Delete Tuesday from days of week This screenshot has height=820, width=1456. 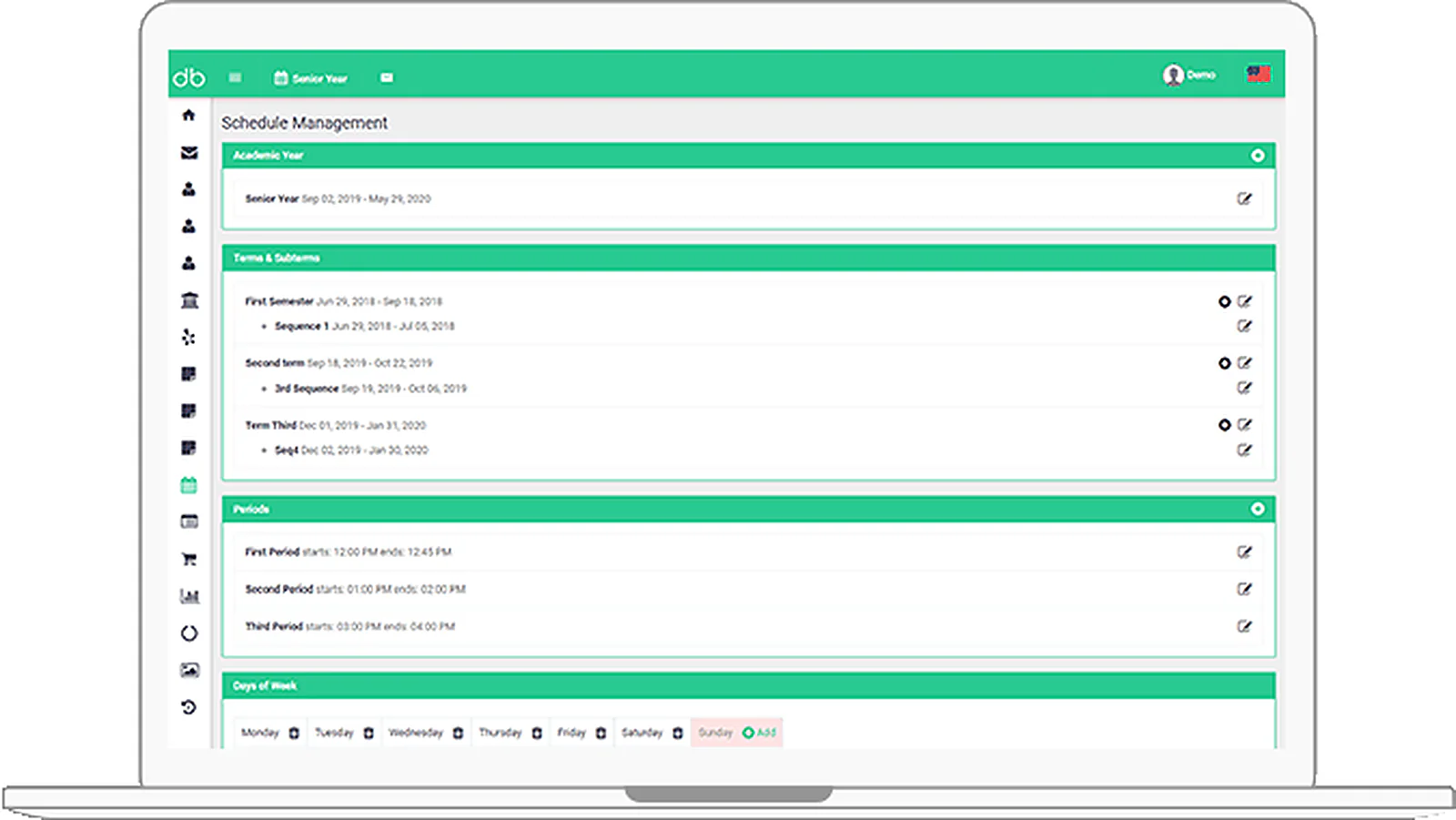point(369,733)
